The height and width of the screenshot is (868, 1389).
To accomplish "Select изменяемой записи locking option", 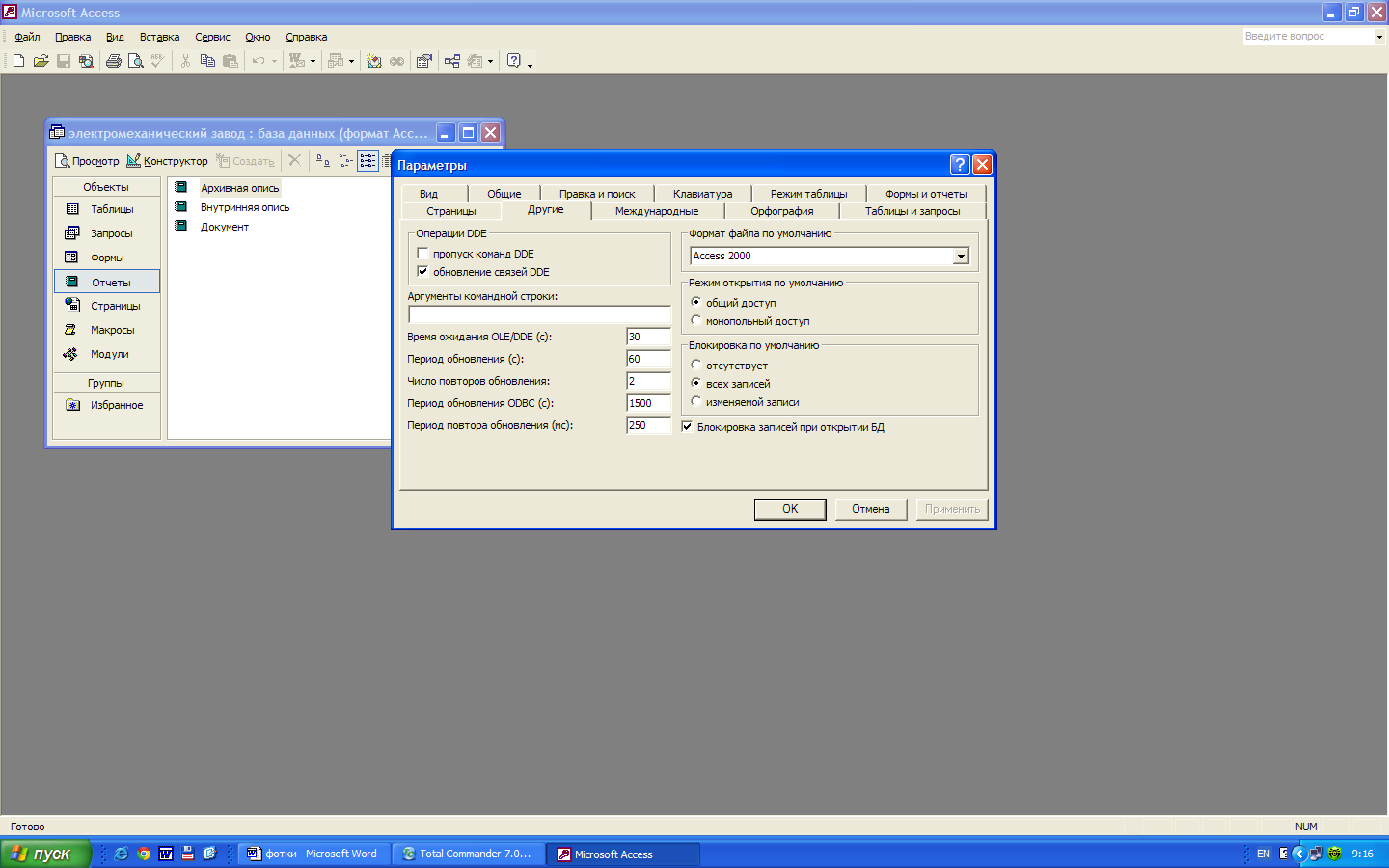I will (x=696, y=401).
